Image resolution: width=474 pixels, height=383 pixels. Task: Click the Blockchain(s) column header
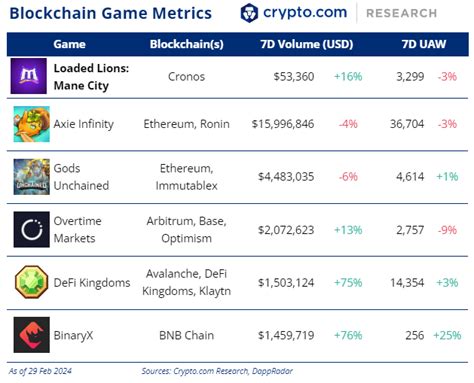187,44
